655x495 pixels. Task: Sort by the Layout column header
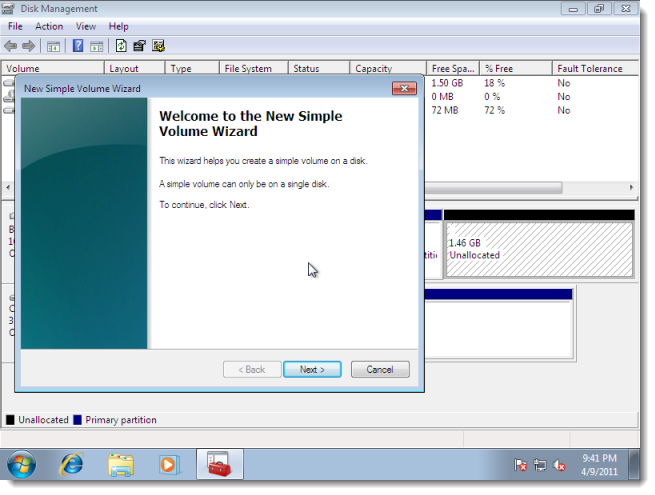point(134,69)
